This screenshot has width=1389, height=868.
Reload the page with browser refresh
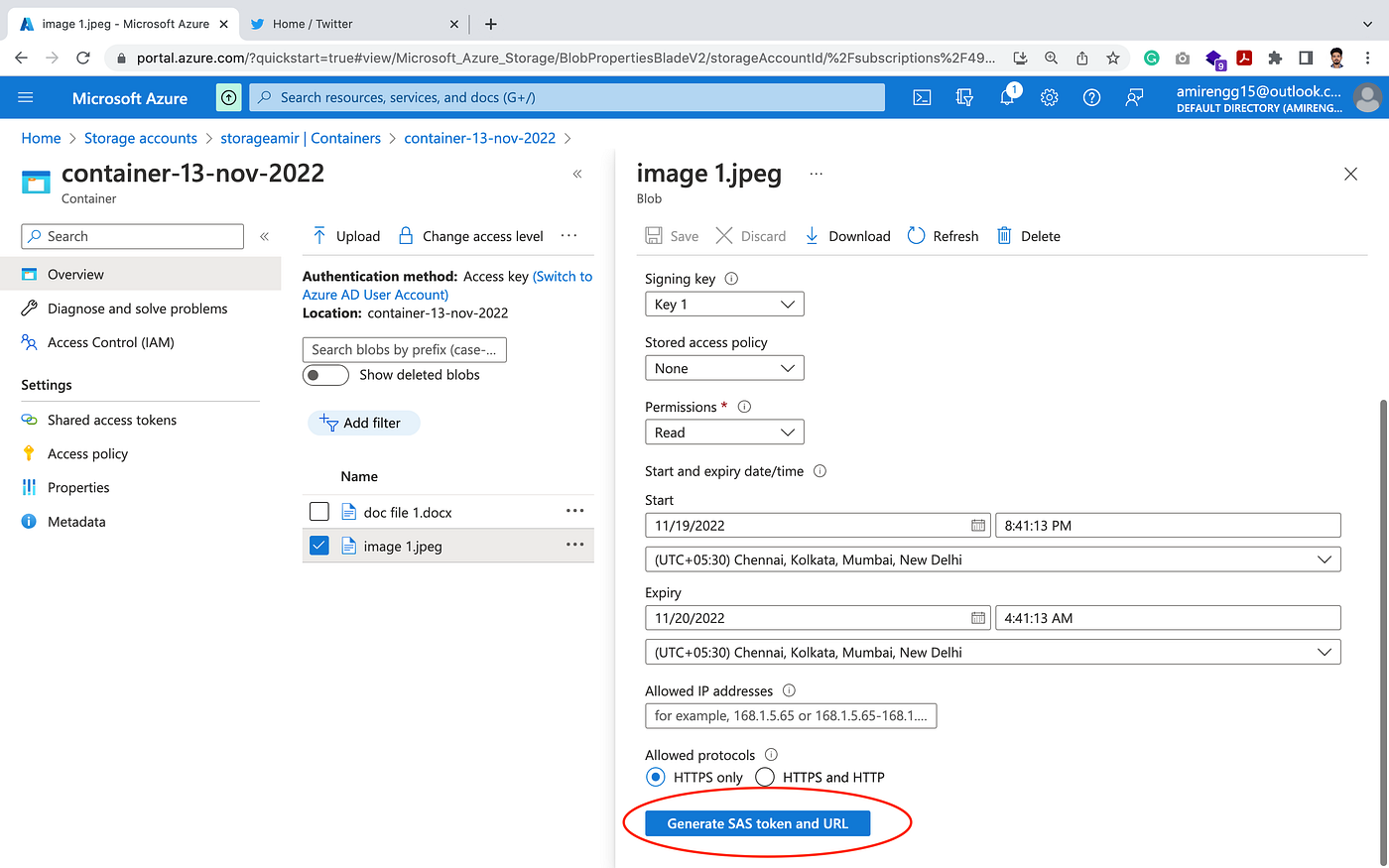[x=83, y=58]
